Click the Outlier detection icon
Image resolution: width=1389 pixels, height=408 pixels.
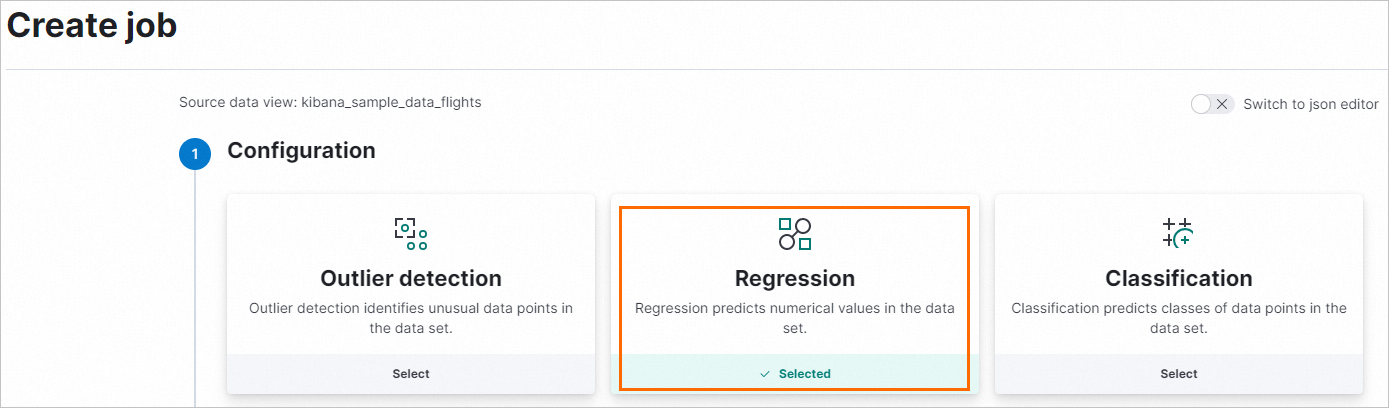(x=410, y=233)
